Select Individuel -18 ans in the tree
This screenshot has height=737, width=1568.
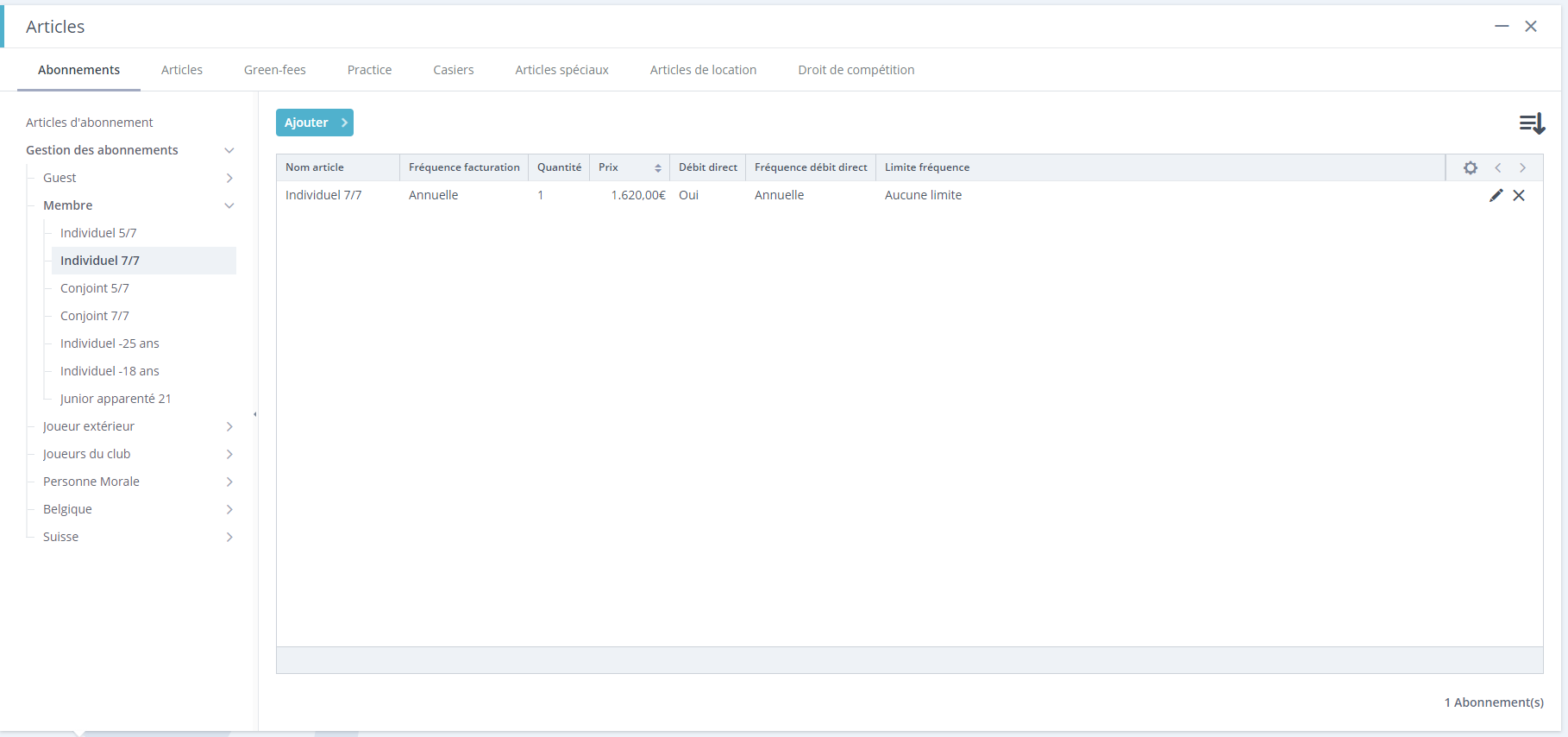(x=110, y=371)
